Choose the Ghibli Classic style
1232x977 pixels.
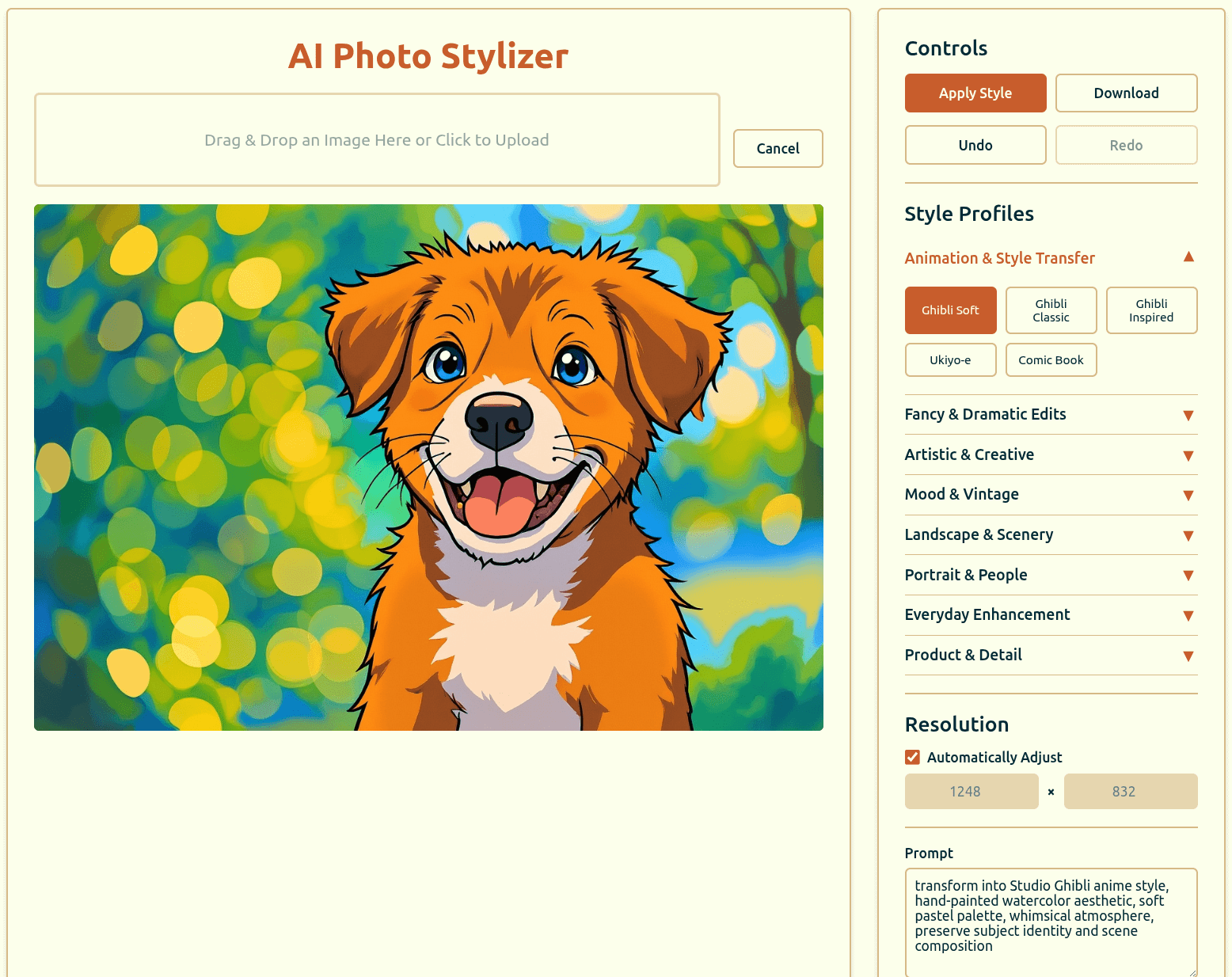click(1051, 310)
